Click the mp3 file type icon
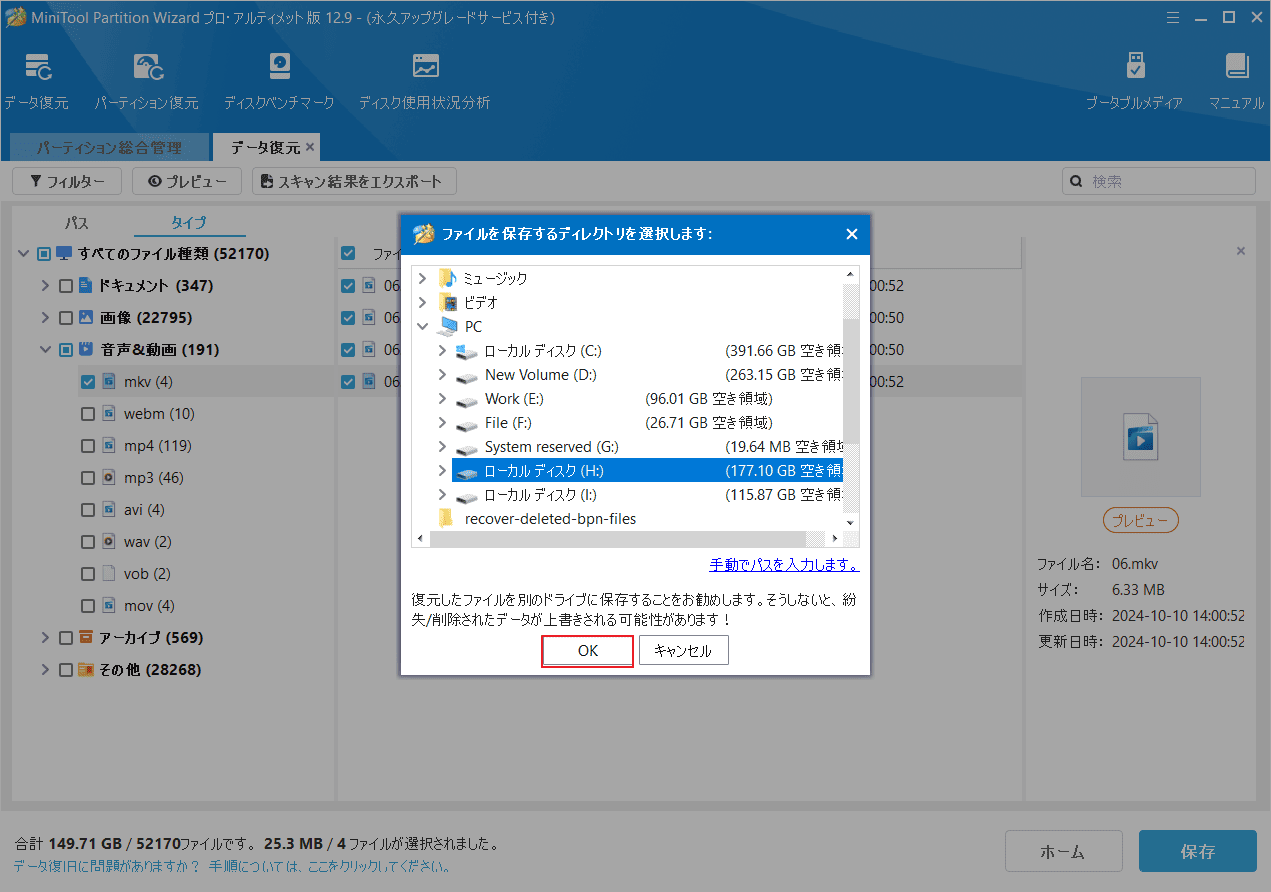The height and width of the screenshot is (892, 1271). [x=110, y=478]
